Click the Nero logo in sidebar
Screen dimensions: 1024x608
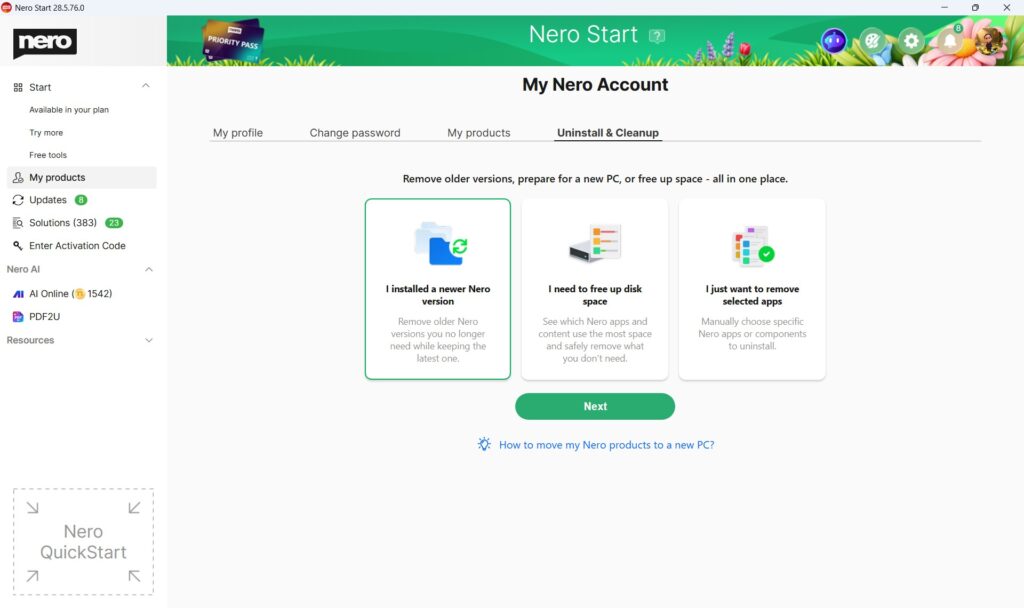coord(45,42)
